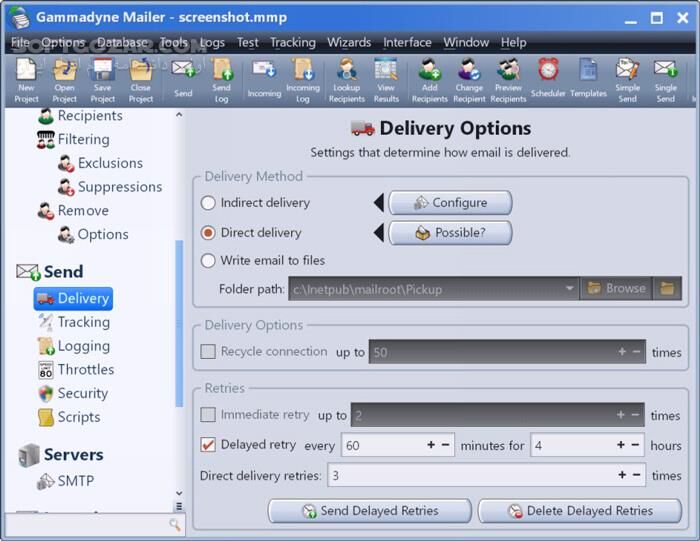Image resolution: width=700 pixels, height=541 pixels.
Task: Open the Wizards menu
Action: (349, 42)
